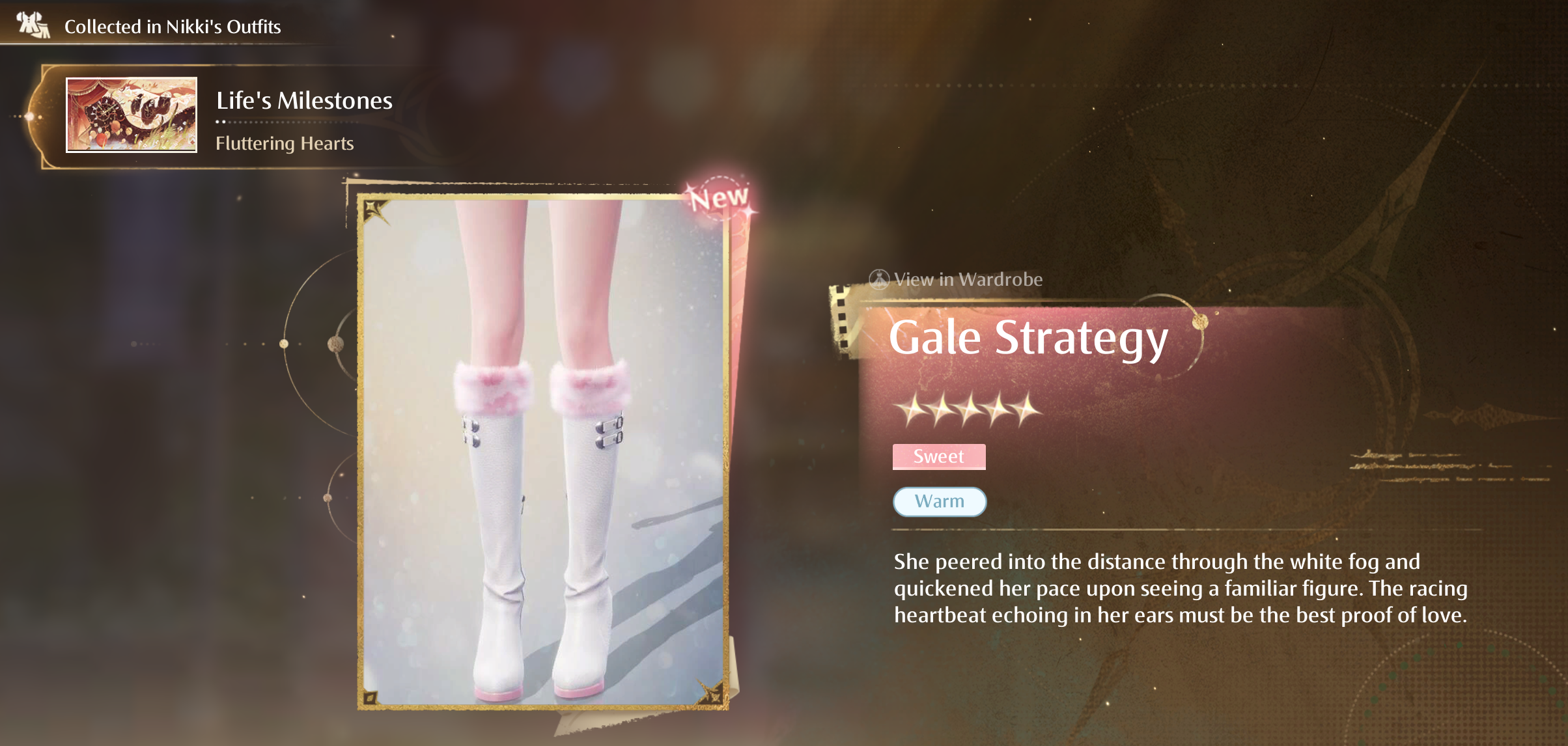Screen dimensions: 1568x746
Task: Click the white boots preview card
Action: coord(543,451)
